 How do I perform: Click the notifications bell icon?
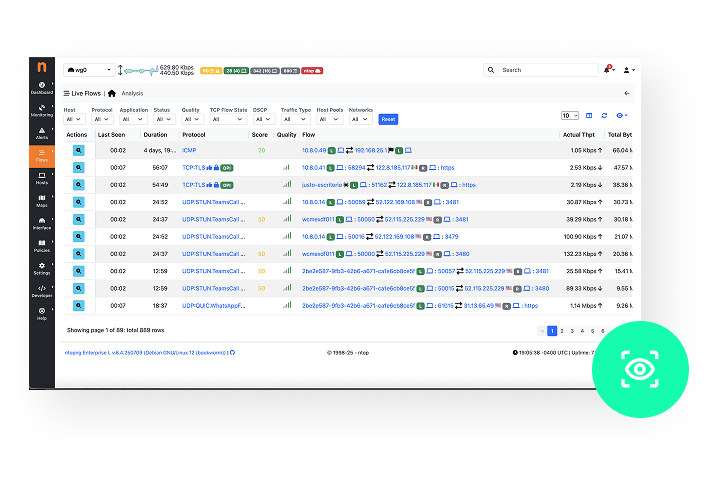pos(606,70)
